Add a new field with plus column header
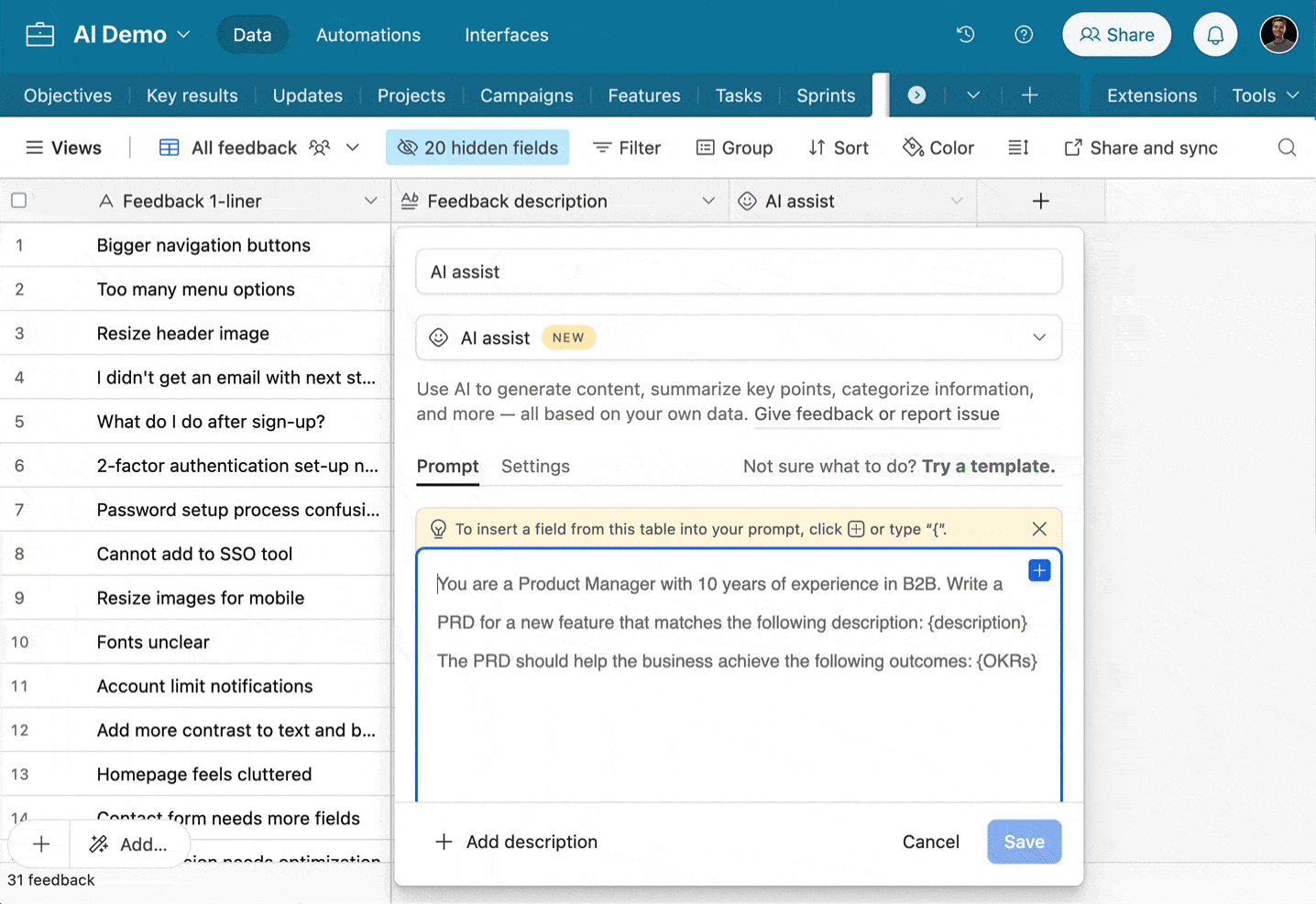The image size is (1316, 904). pos(1040,201)
